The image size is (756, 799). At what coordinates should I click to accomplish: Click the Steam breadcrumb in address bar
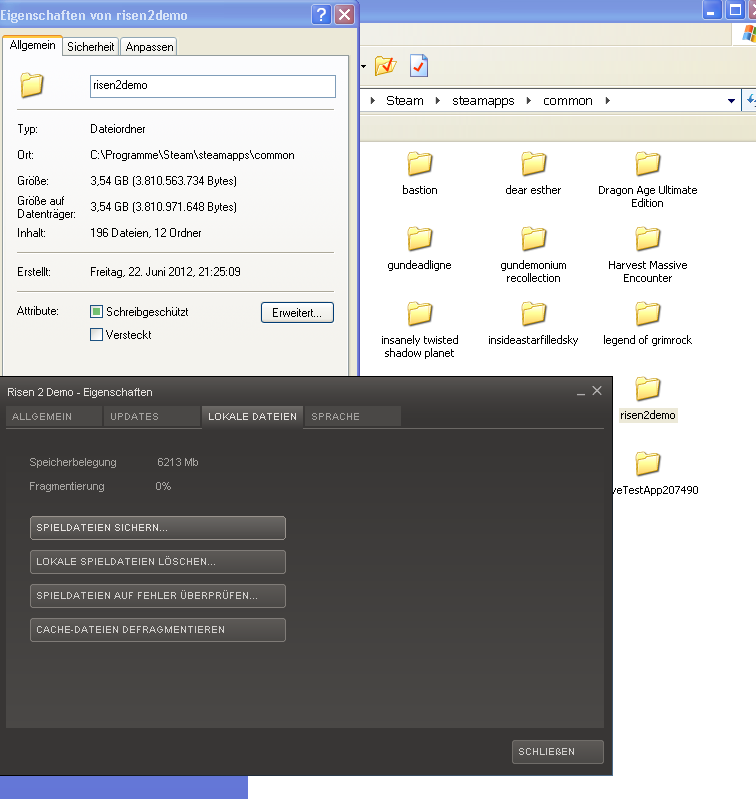pyautogui.click(x=404, y=100)
